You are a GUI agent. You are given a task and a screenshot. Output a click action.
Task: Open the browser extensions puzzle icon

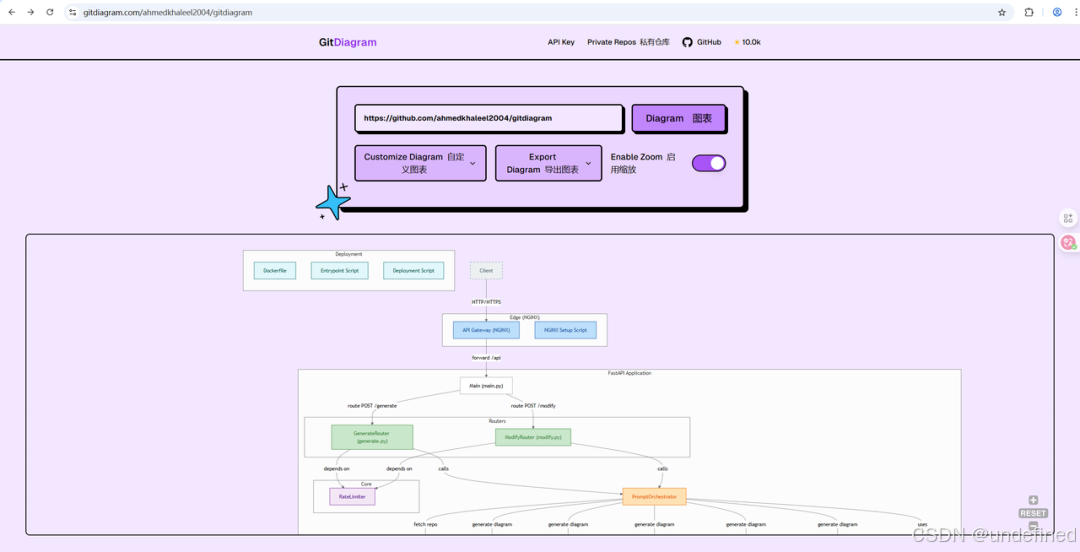(1029, 12)
